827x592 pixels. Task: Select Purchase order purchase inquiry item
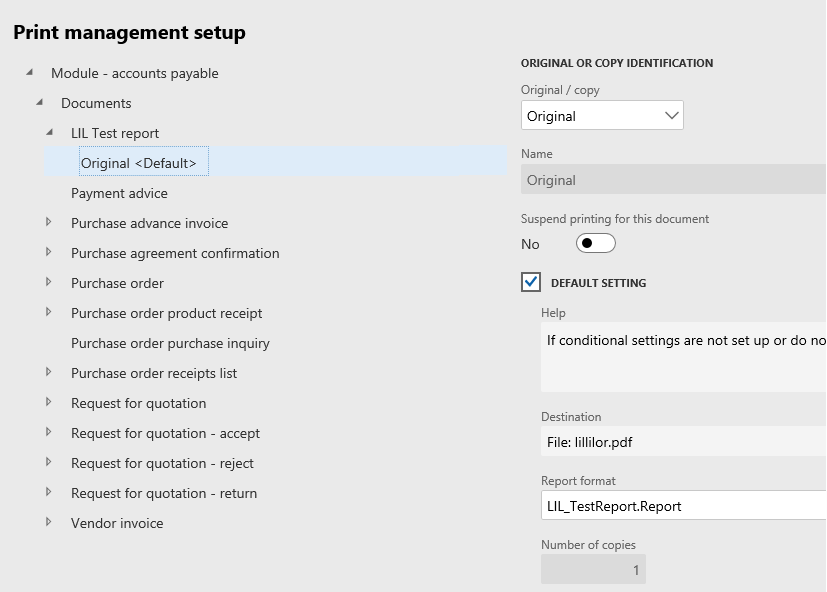(170, 343)
